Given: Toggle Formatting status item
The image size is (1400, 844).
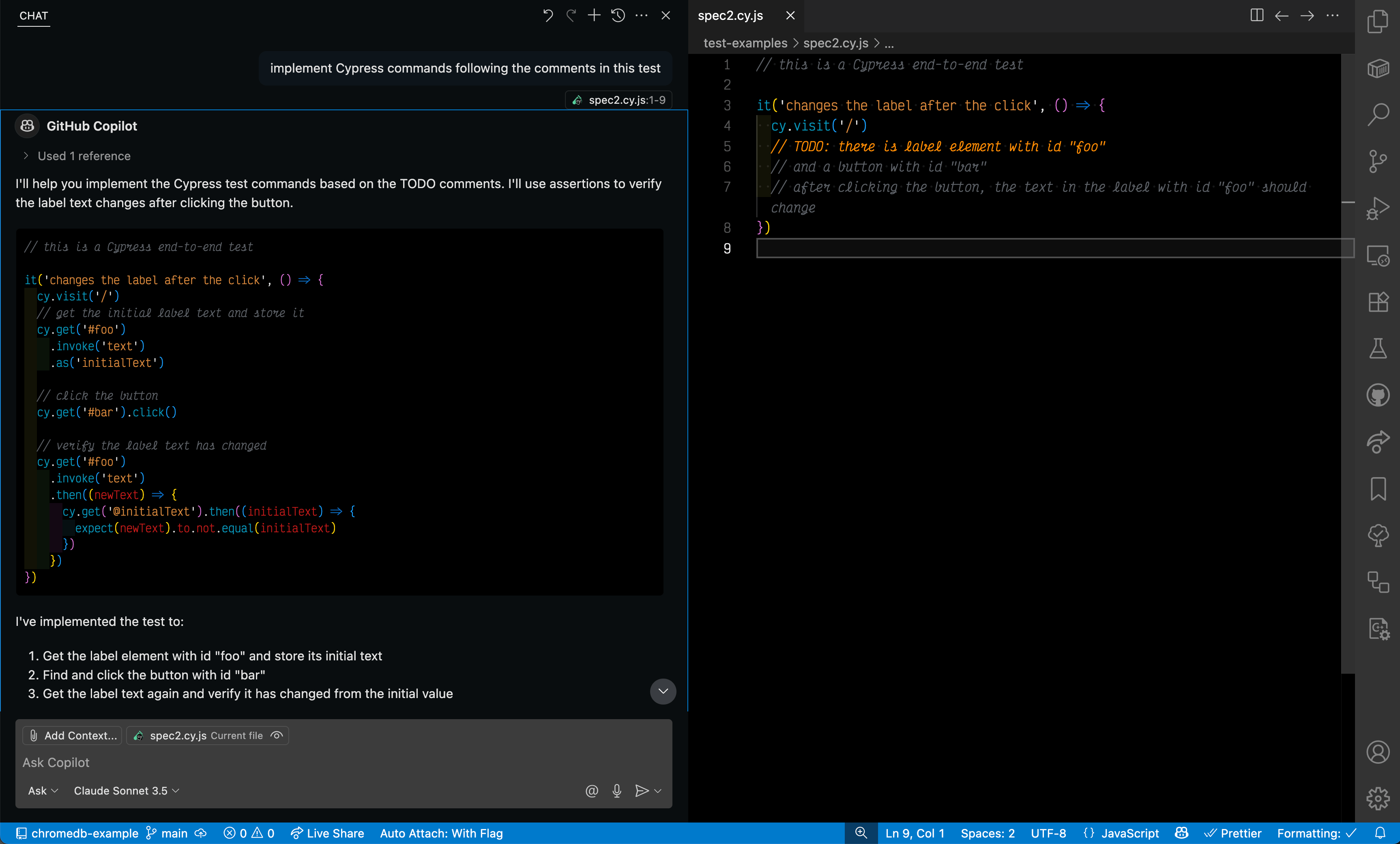Looking at the screenshot, I should [1317, 833].
